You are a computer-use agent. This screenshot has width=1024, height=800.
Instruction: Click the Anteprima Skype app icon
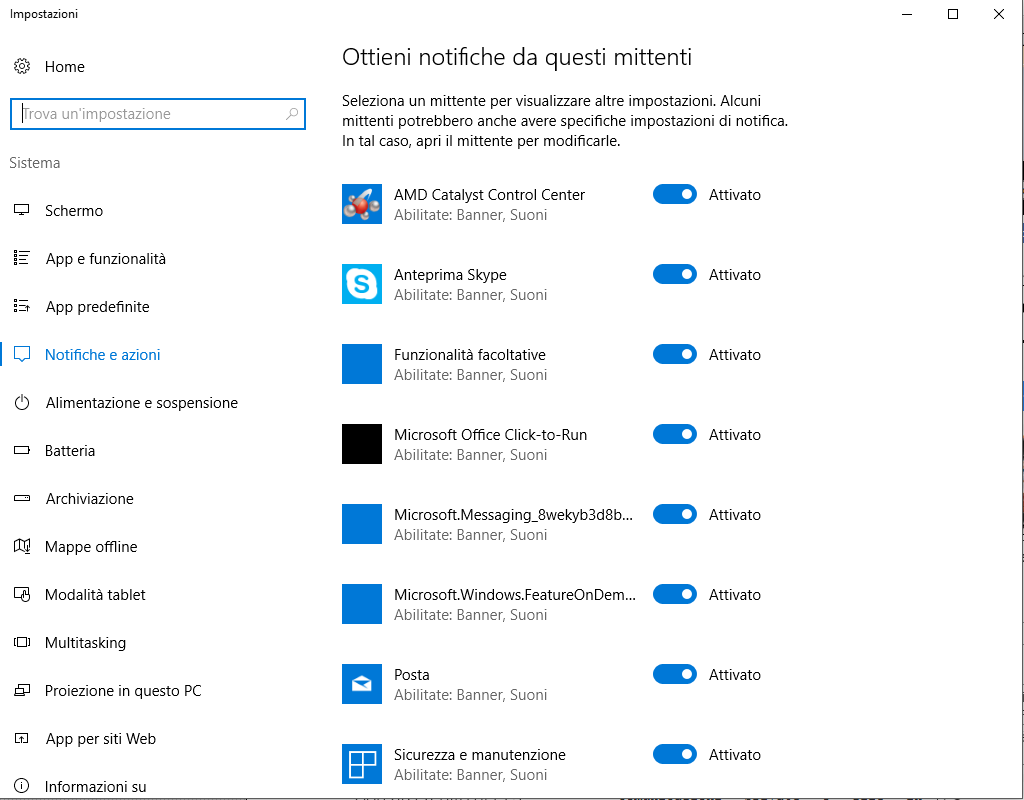pos(362,284)
